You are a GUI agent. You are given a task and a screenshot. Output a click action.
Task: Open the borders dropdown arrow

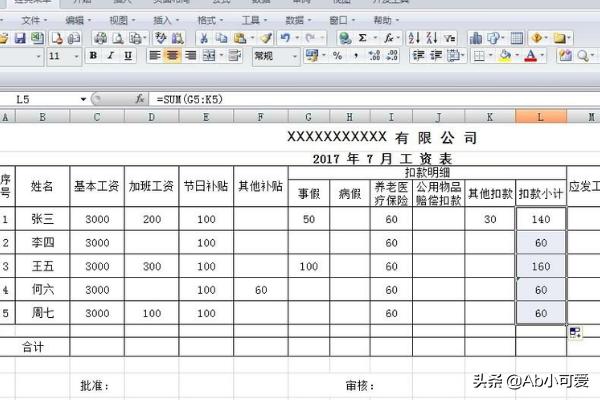pyautogui.click(x=490, y=56)
